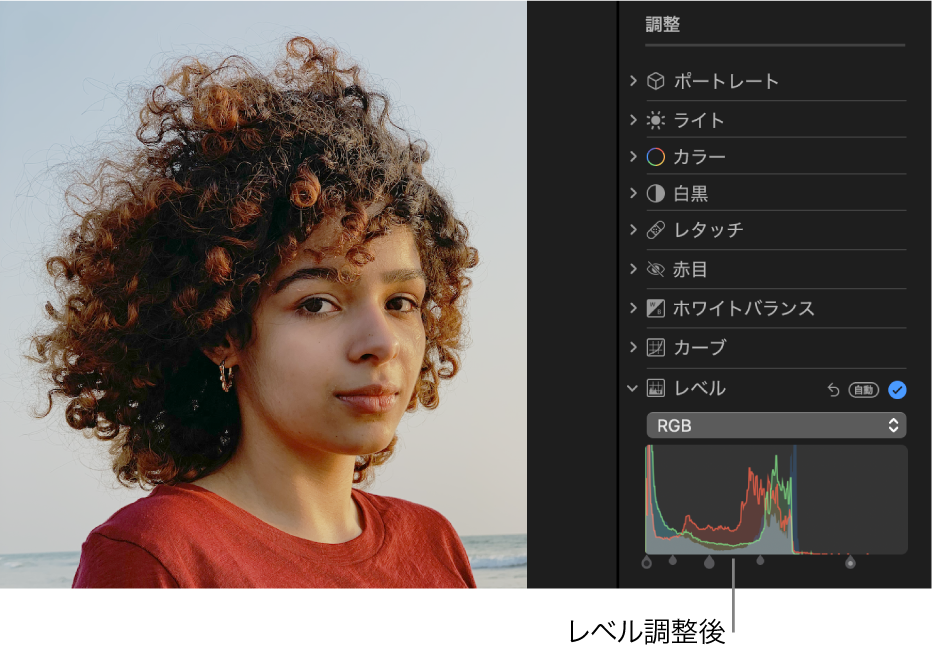Click the ホワイトバランス icon
This screenshot has height=652, width=934.
click(x=655, y=308)
